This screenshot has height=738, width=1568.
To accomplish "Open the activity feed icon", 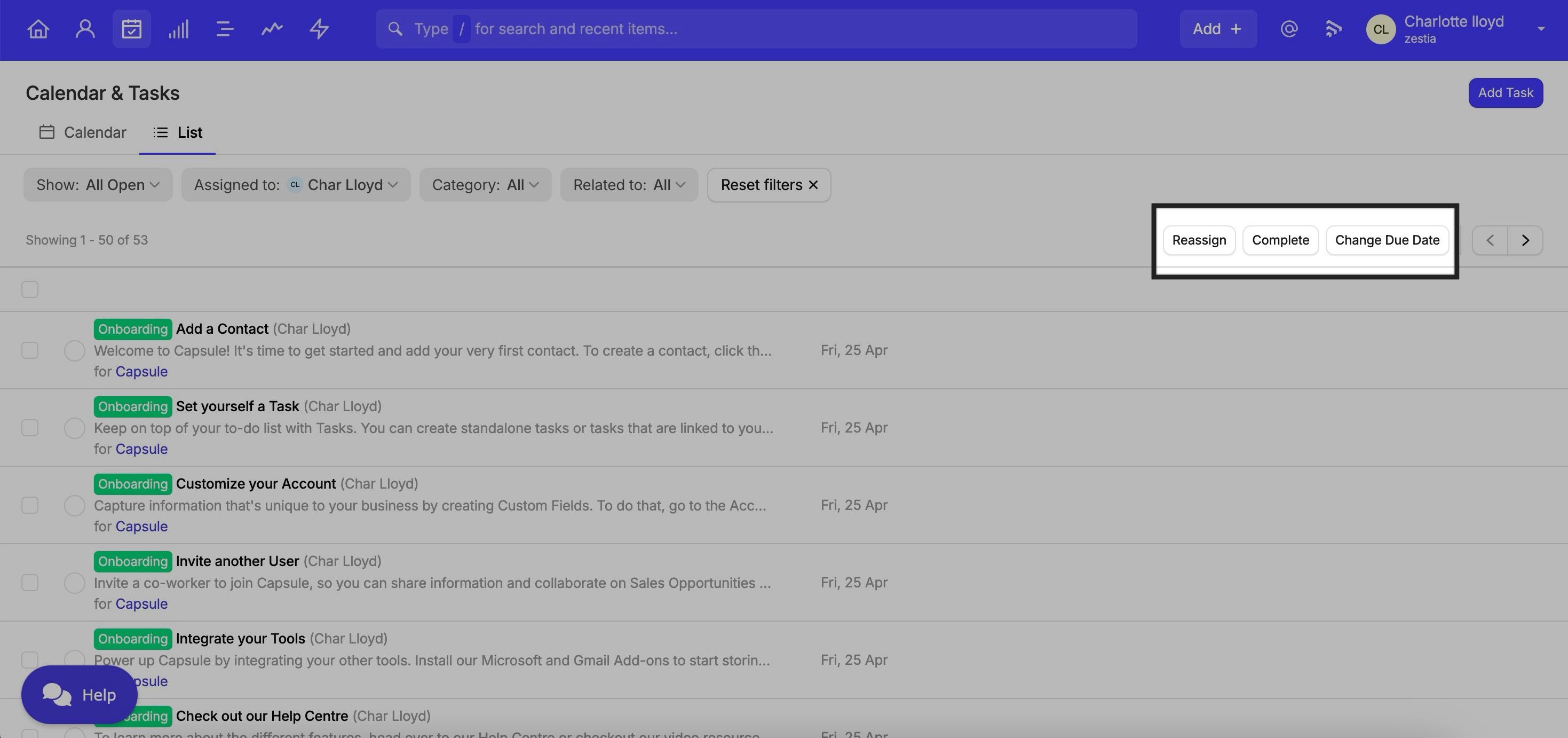I will tap(1333, 29).
